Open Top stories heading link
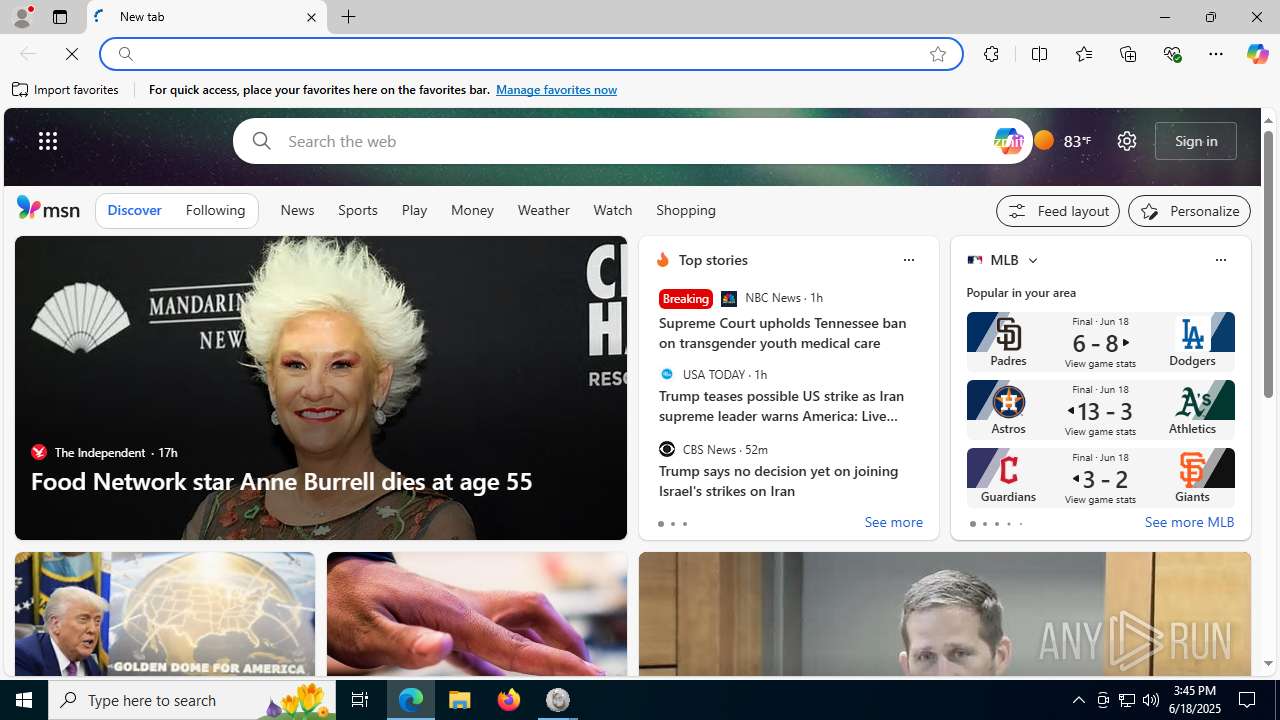 [x=713, y=260]
